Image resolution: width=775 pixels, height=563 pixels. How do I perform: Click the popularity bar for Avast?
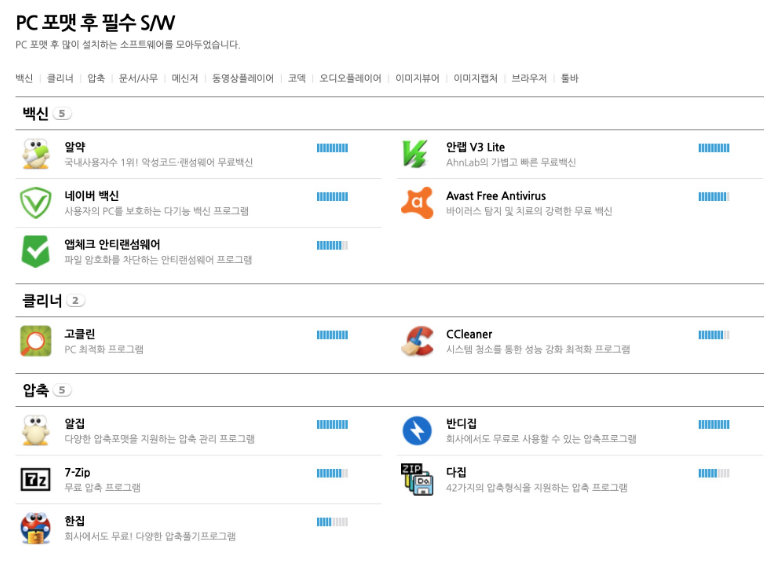714,197
